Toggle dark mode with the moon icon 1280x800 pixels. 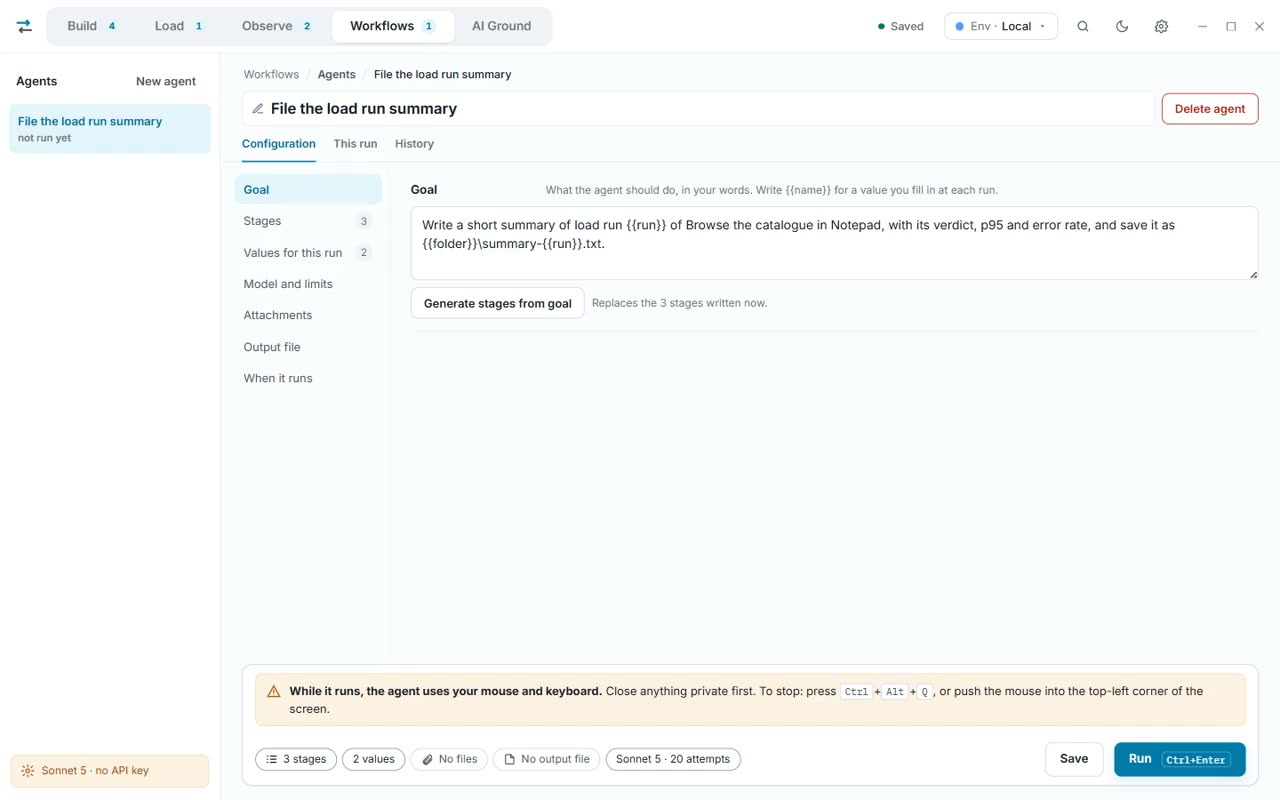click(x=1122, y=26)
